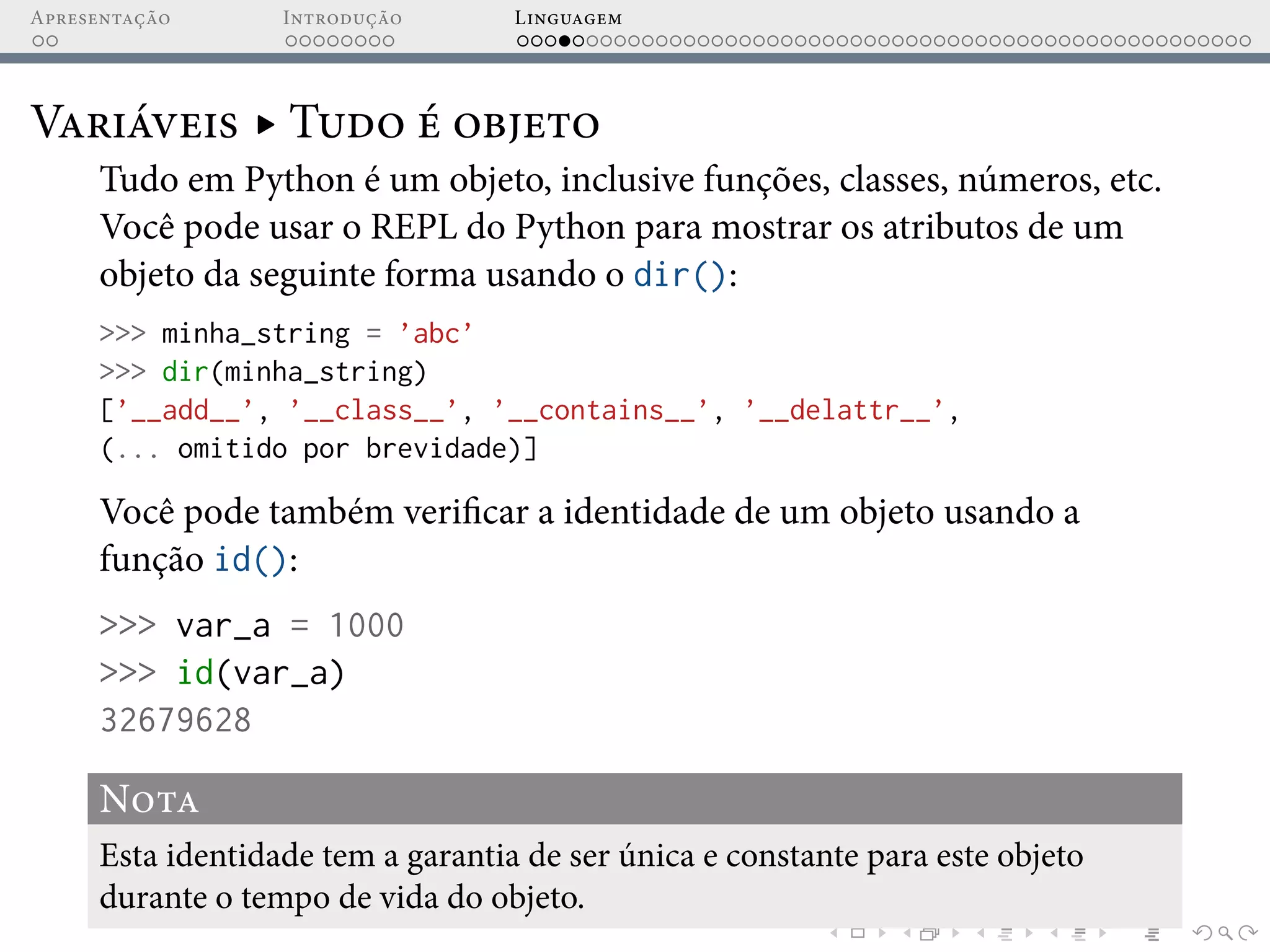Click the presentation outline icon

(x=1152, y=933)
